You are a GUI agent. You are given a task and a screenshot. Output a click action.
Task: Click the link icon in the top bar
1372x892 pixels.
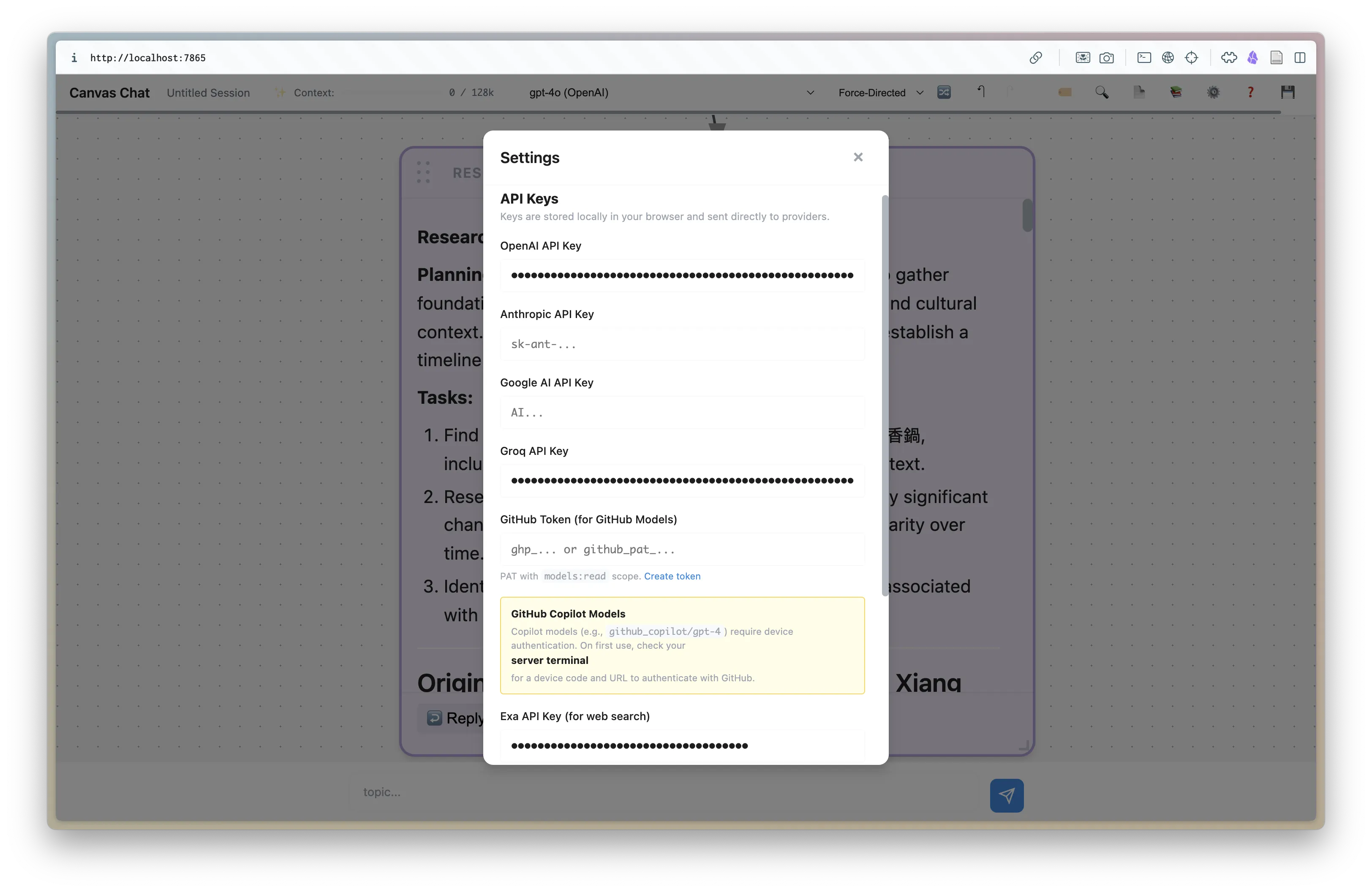pos(1036,57)
